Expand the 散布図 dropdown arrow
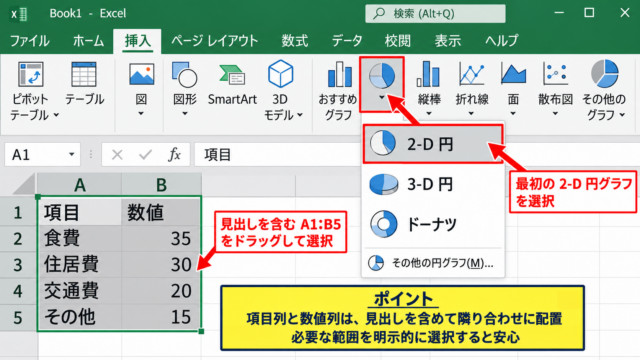The height and width of the screenshot is (360, 640). [x=555, y=113]
